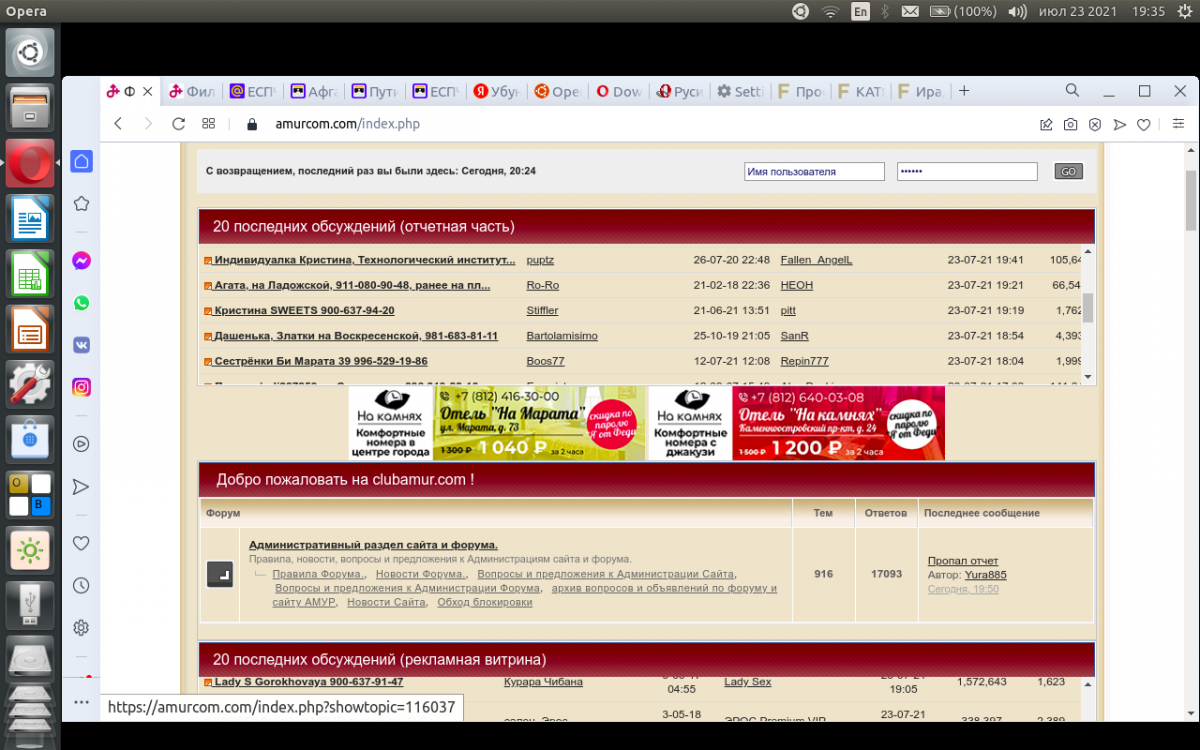Viewport: 1200px width, 750px height.
Task: Click the heart icon in address bar
Action: 1144,124
